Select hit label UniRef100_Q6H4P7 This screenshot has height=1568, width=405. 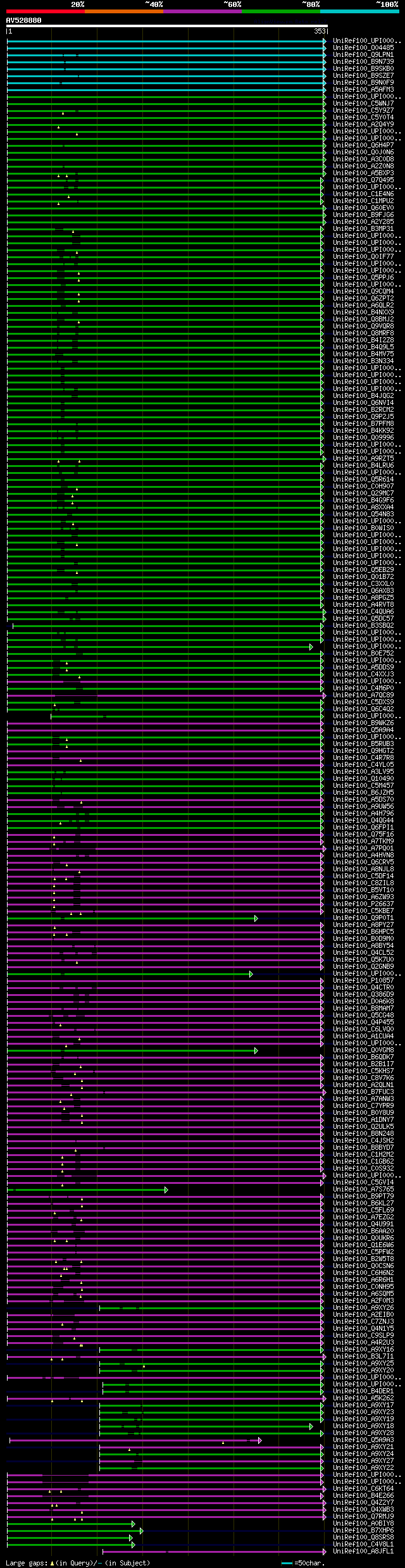363,146
